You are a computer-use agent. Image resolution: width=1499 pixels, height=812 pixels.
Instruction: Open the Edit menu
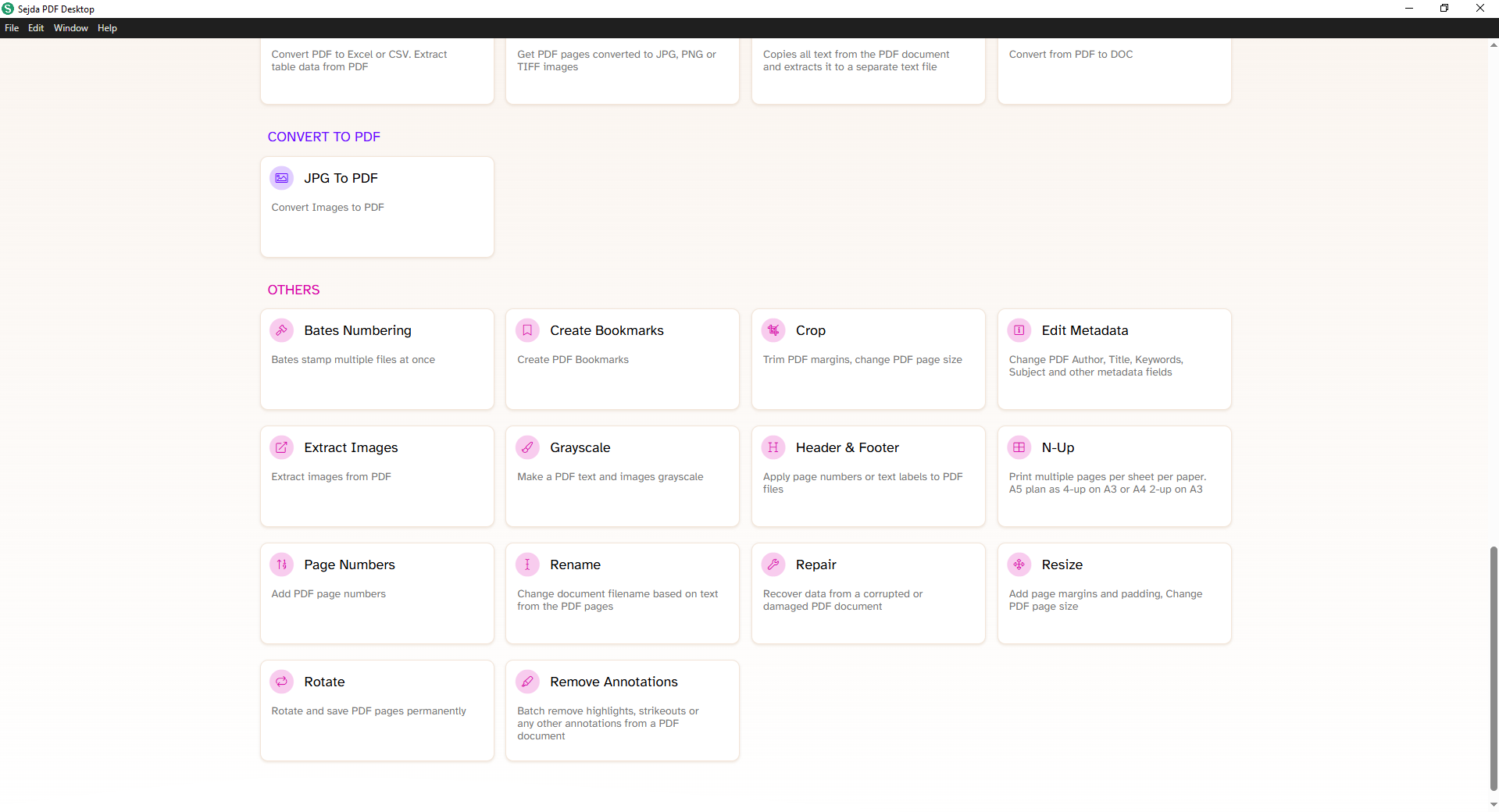(36, 28)
